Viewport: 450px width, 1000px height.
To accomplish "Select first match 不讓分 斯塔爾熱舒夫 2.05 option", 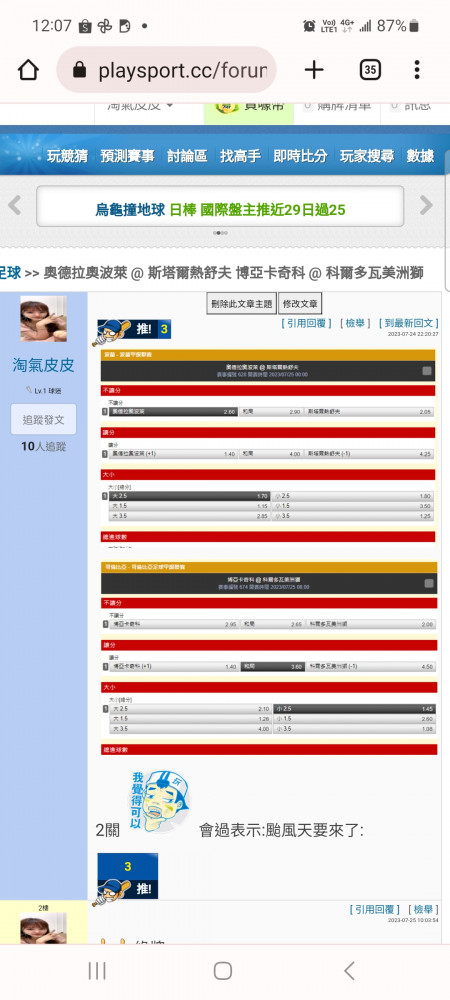I will point(369,412).
